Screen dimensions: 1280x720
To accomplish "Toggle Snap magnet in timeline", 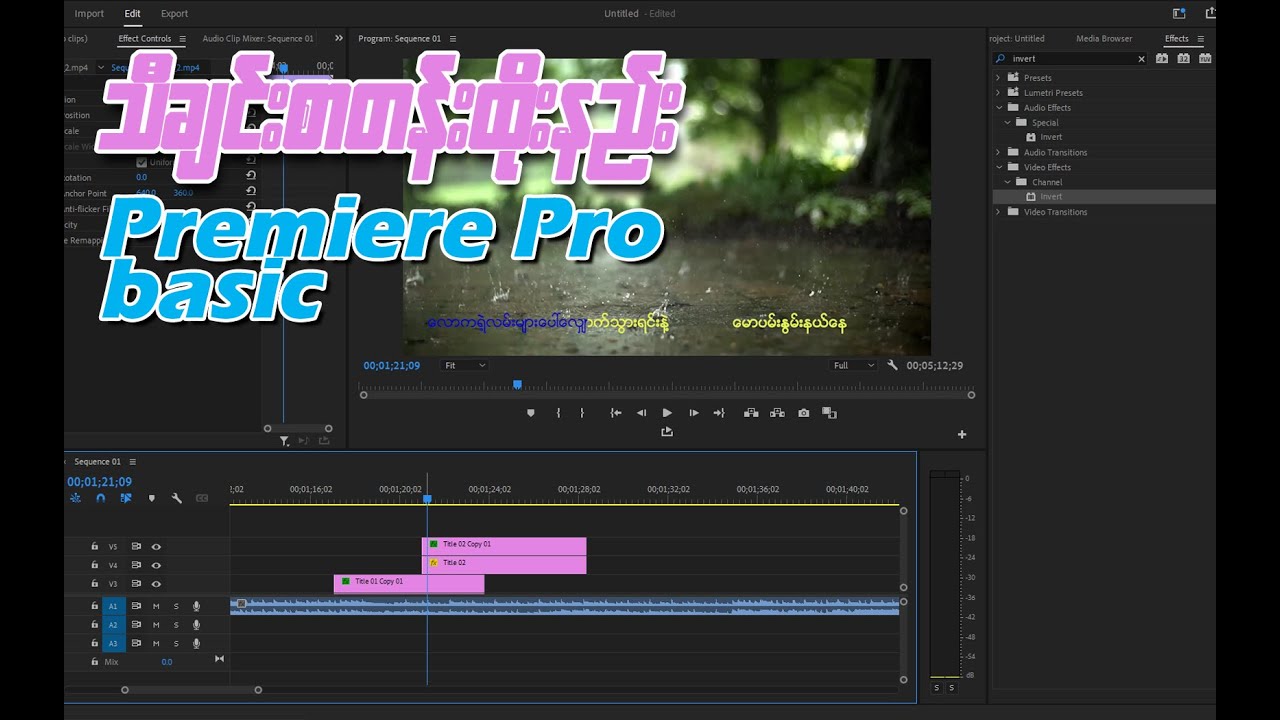I will point(100,498).
